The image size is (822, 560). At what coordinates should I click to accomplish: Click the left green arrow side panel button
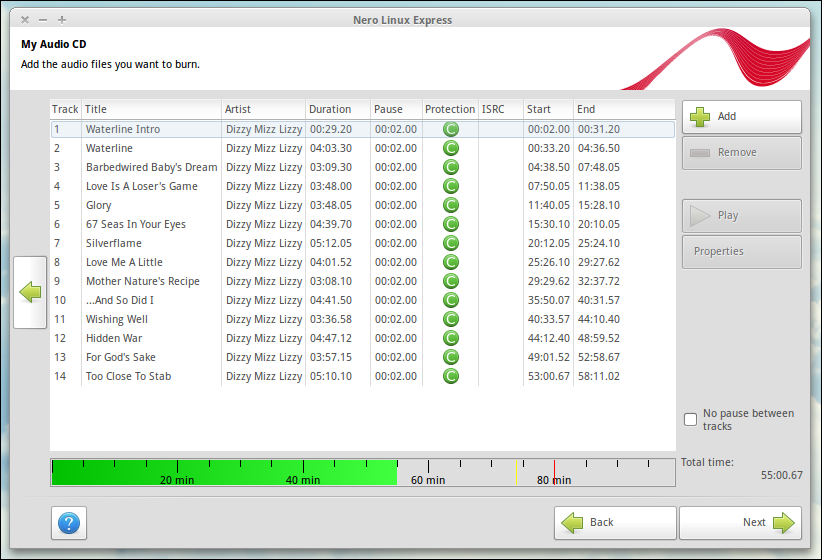pos(30,292)
